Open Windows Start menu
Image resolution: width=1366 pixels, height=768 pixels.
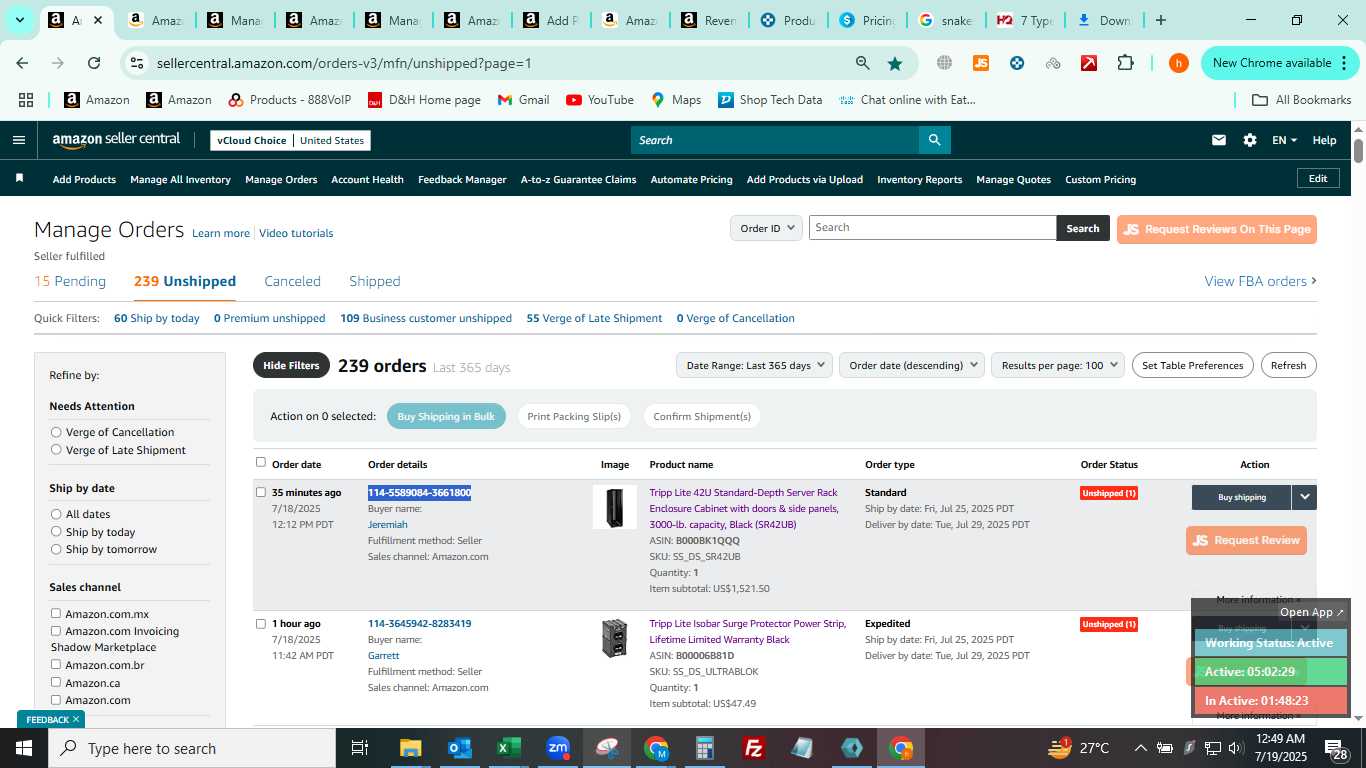(23, 748)
